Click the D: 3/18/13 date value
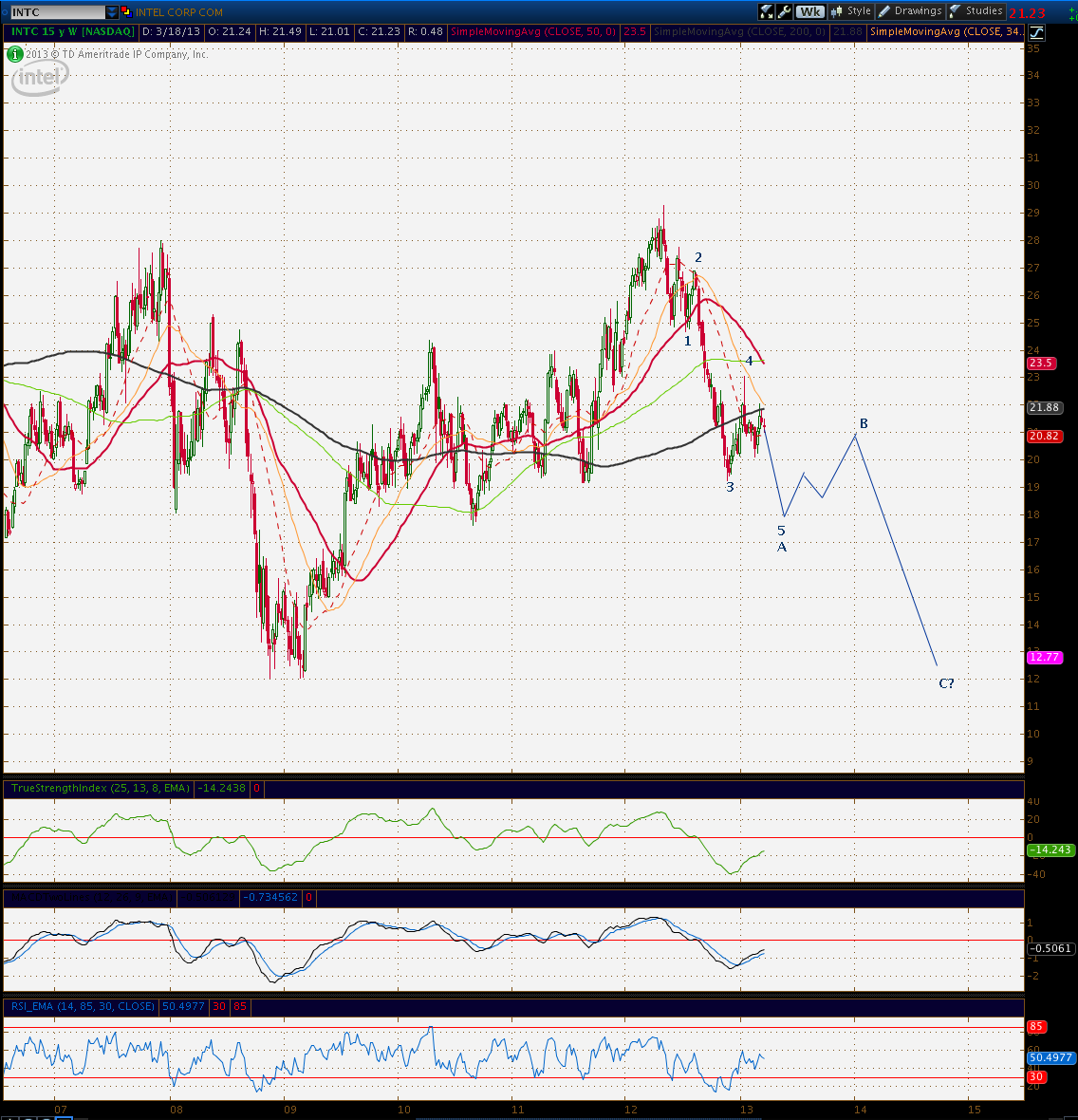Viewport: 1078px width, 1120px height. pyautogui.click(x=171, y=31)
